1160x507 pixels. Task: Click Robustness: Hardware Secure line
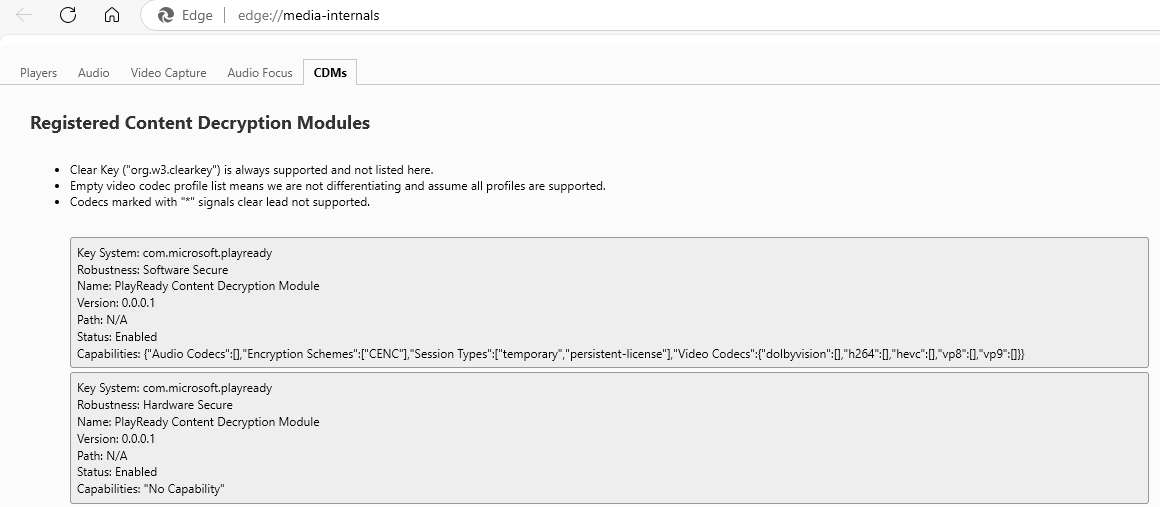(154, 405)
